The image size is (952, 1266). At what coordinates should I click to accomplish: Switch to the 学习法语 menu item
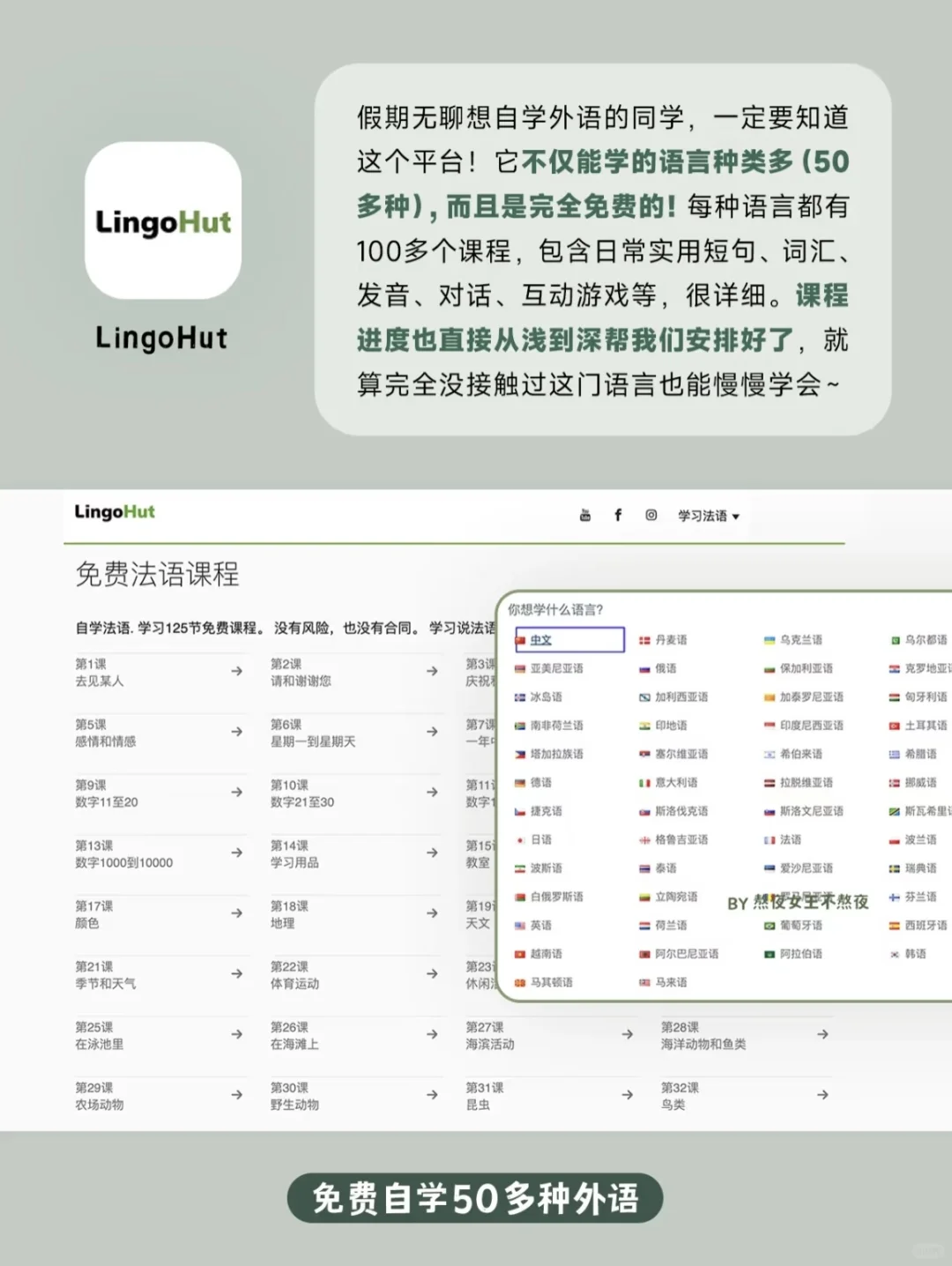tap(704, 516)
